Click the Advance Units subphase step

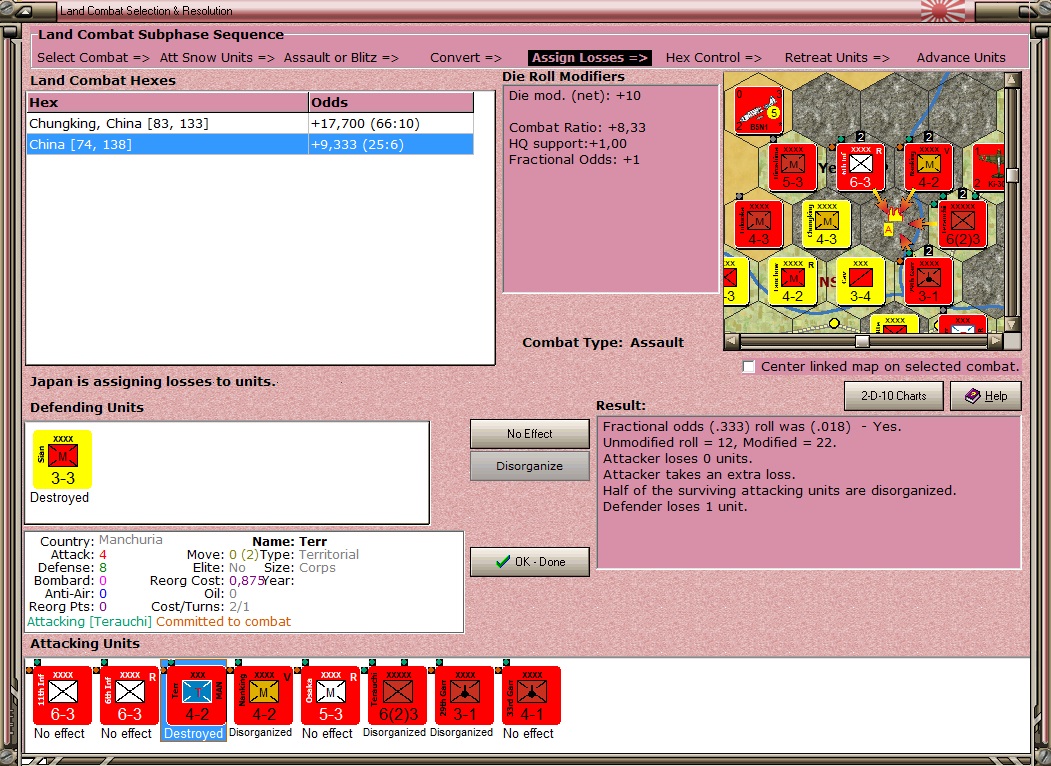pyautogui.click(x=961, y=58)
